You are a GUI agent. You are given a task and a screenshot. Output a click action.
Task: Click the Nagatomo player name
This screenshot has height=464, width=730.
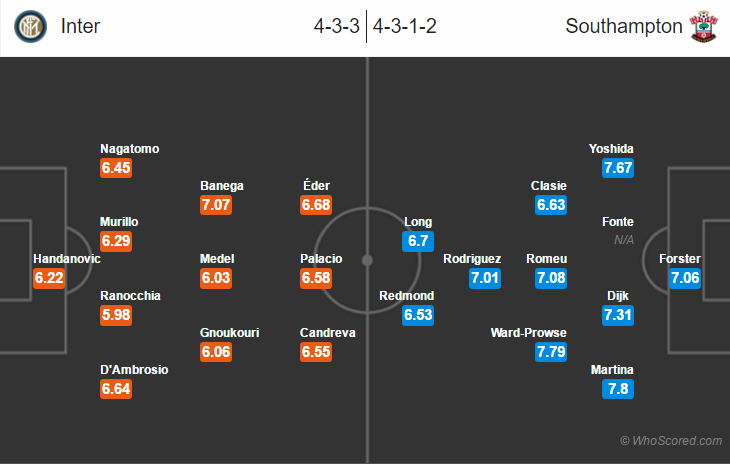(x=129, y=148)
